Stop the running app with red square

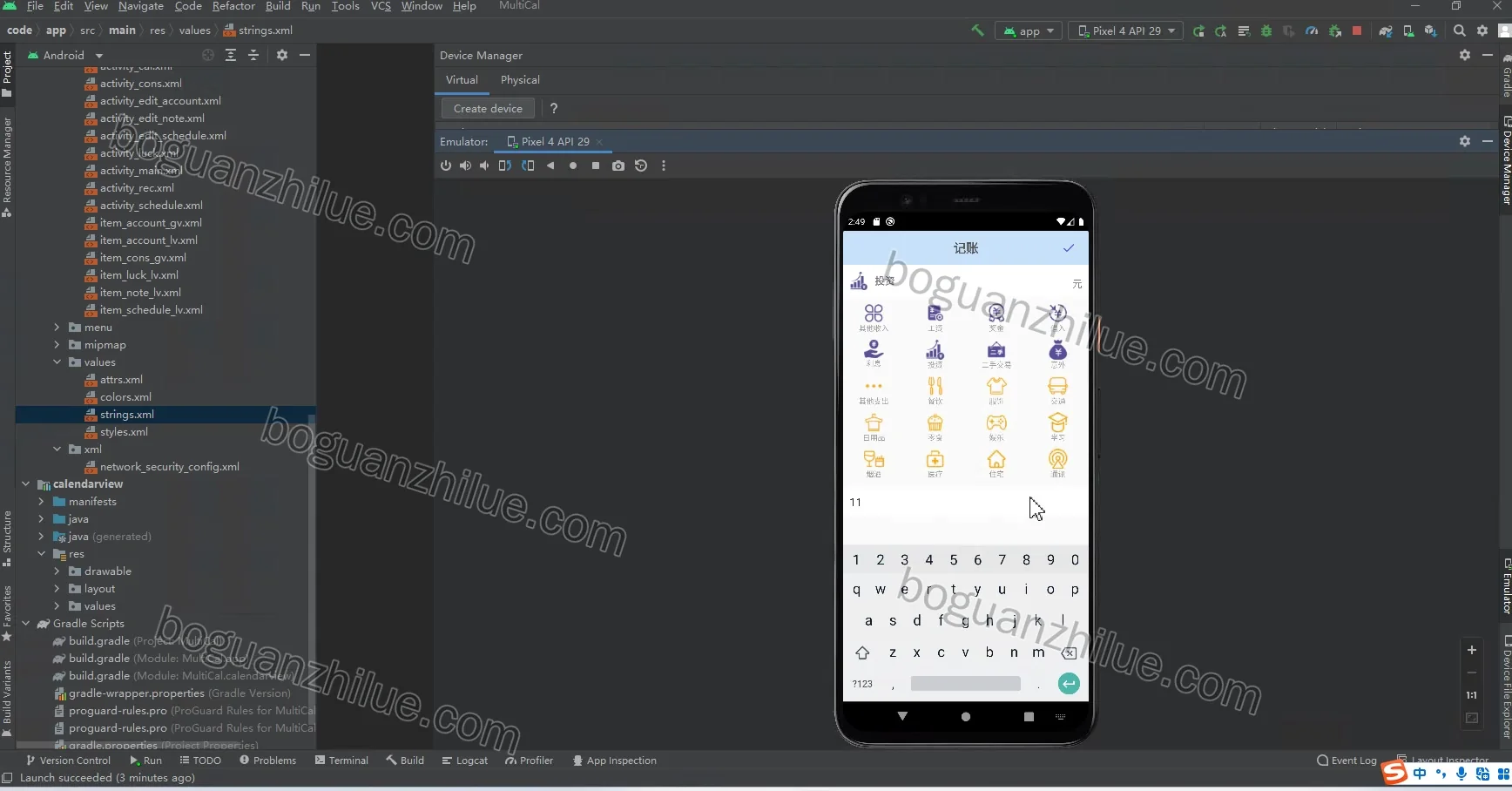click(1357, 30)
